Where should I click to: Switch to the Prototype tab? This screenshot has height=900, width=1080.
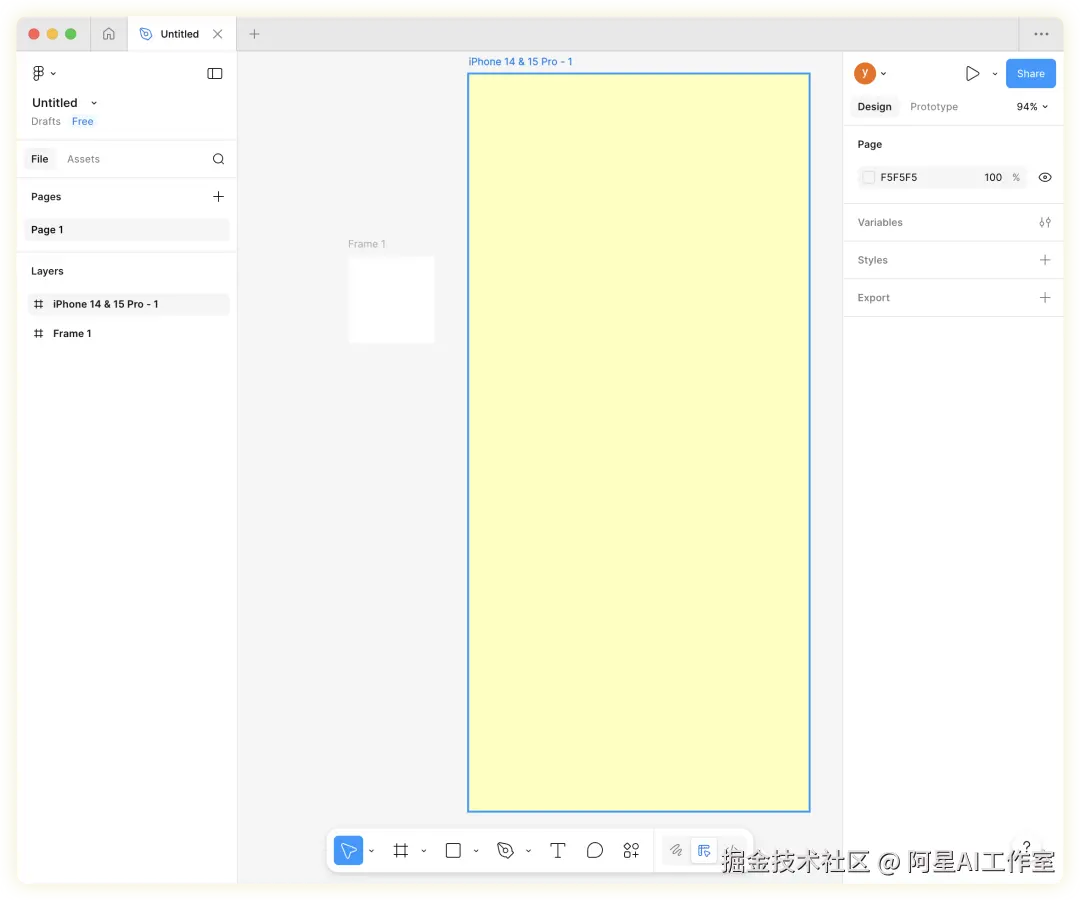click(933, 107)
